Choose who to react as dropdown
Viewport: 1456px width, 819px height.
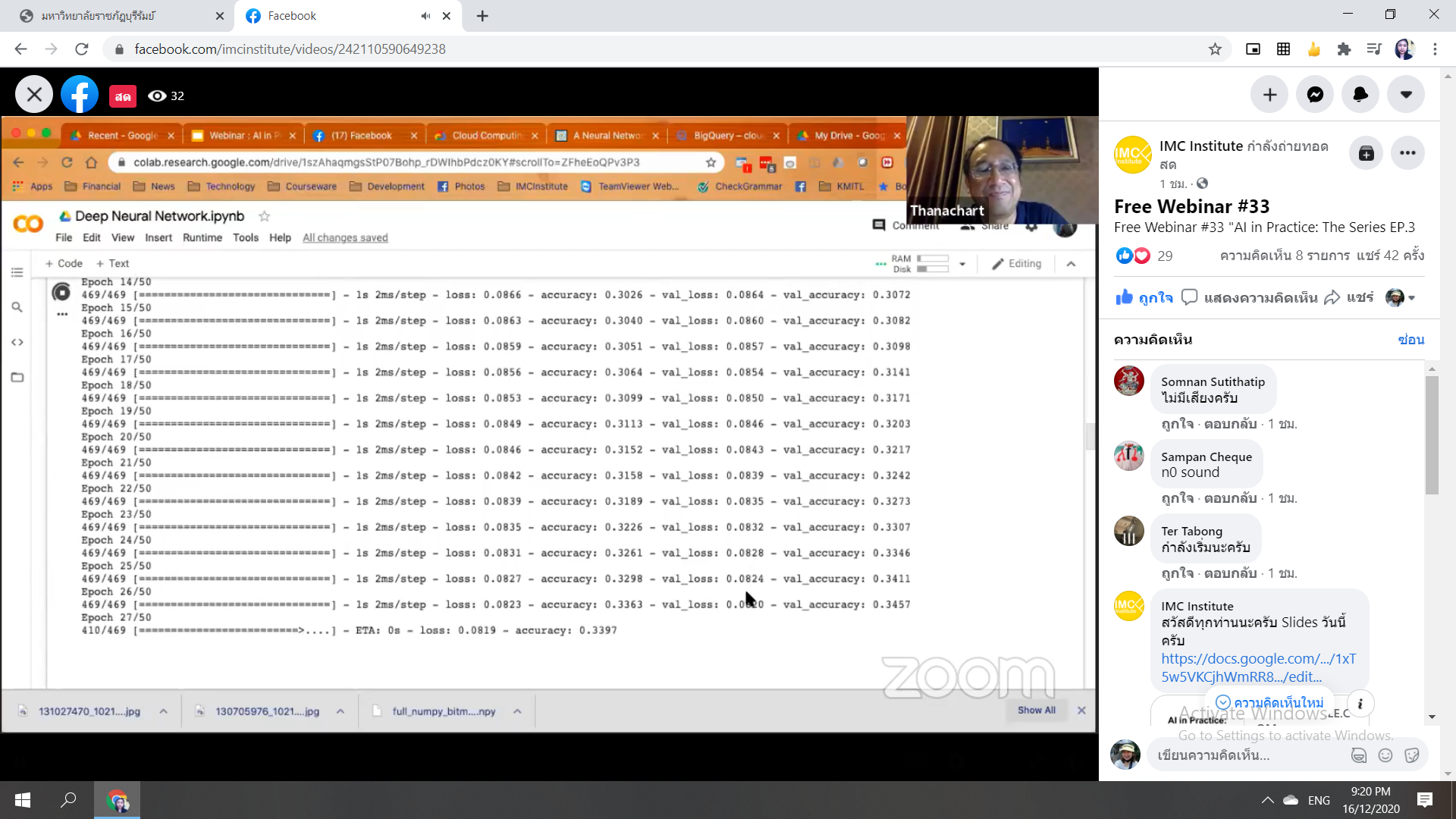point(1401,298)
